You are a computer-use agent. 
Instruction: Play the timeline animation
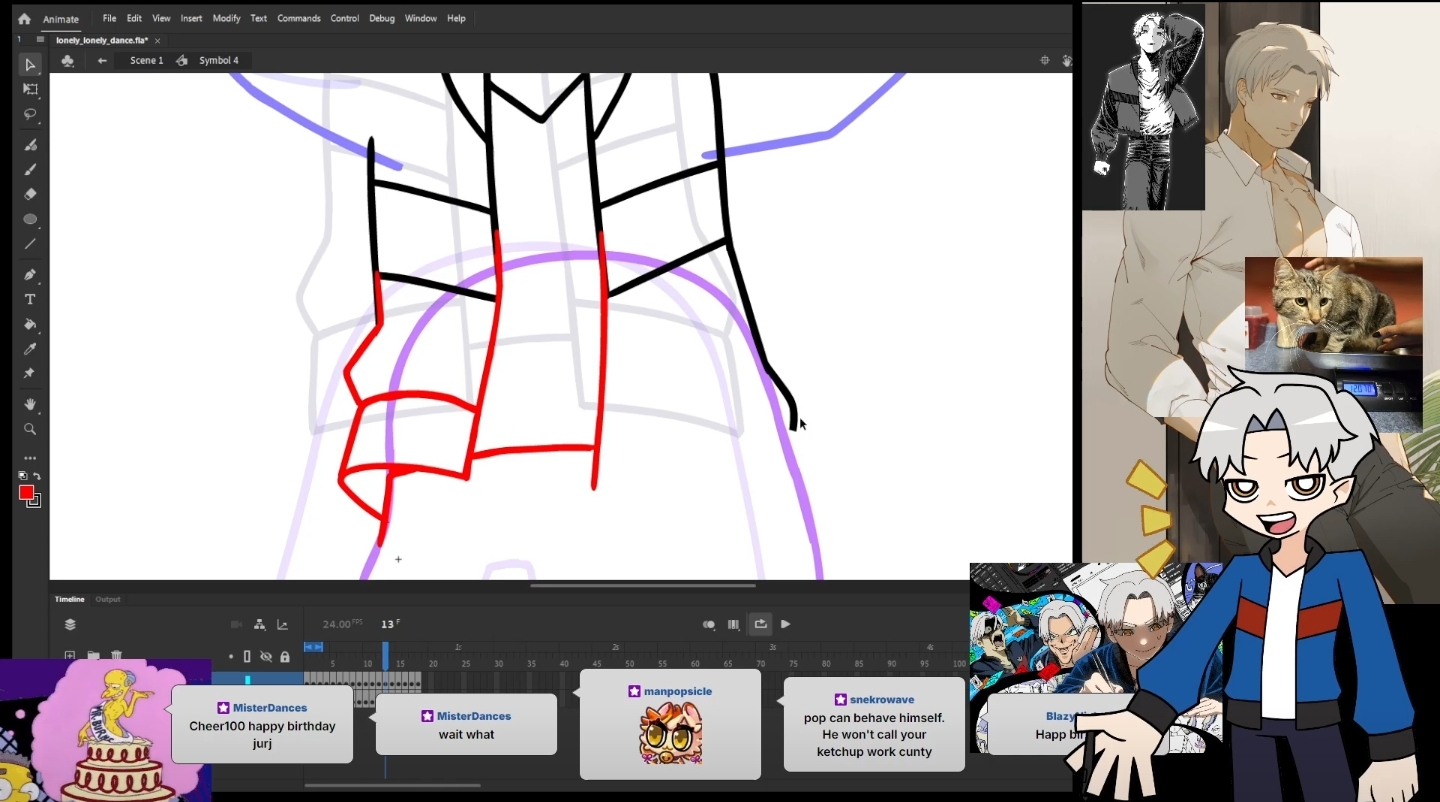(786, 624)
